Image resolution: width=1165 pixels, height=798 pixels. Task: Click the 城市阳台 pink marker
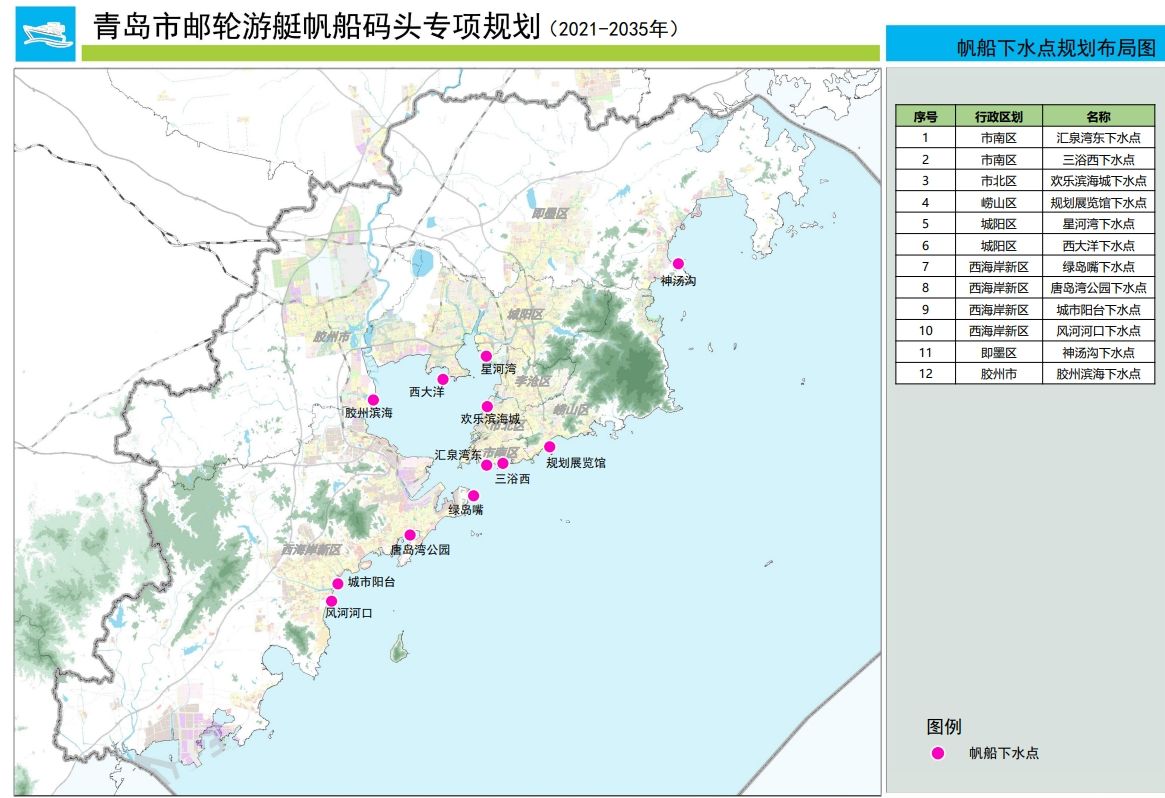coord(338,583)
